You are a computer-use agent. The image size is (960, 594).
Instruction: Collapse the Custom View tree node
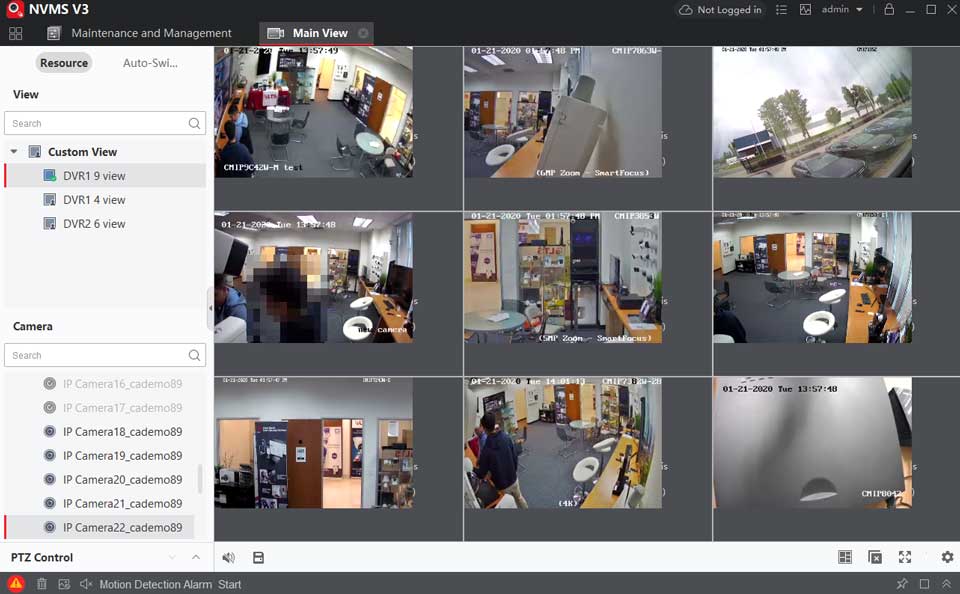pyautogui.click(x=14, y=152)
